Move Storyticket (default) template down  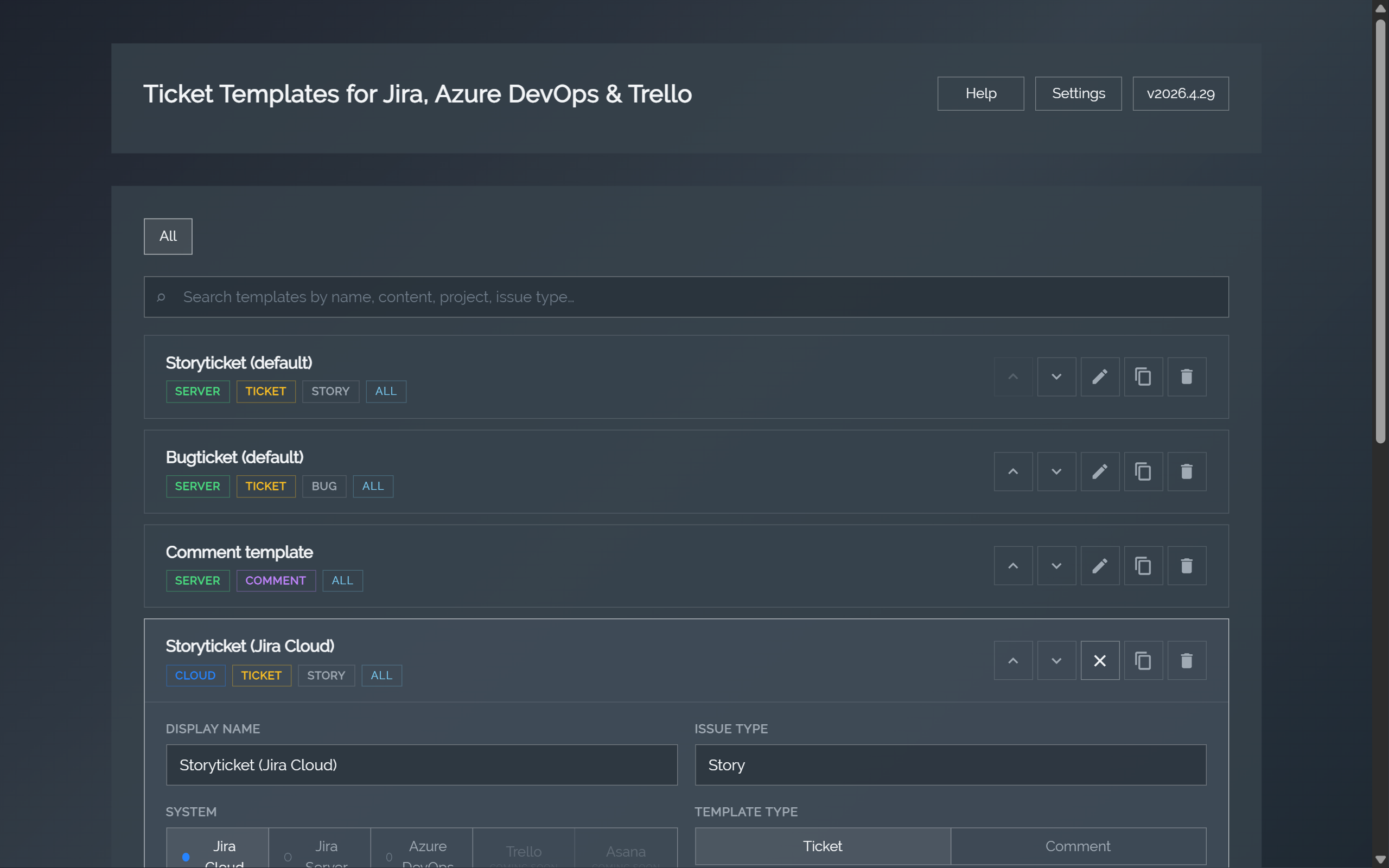[1056, 376]
